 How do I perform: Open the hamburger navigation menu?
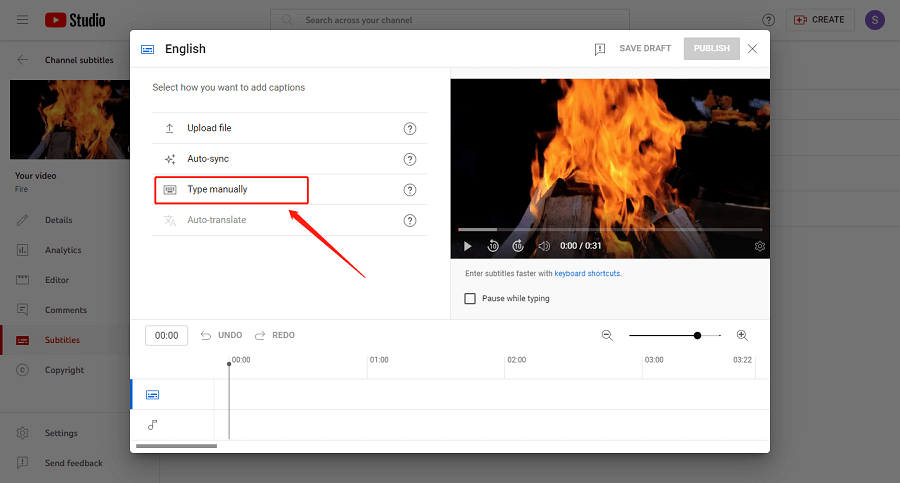coord(22,20)
